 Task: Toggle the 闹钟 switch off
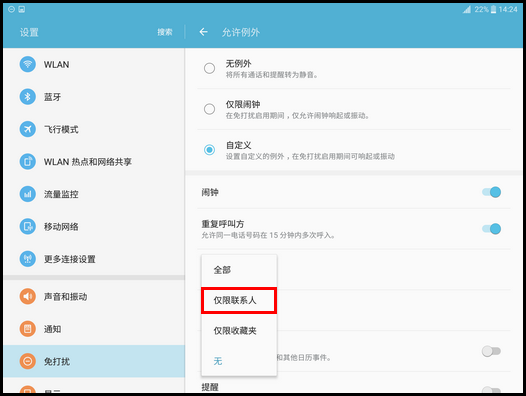tap(491, 192)
